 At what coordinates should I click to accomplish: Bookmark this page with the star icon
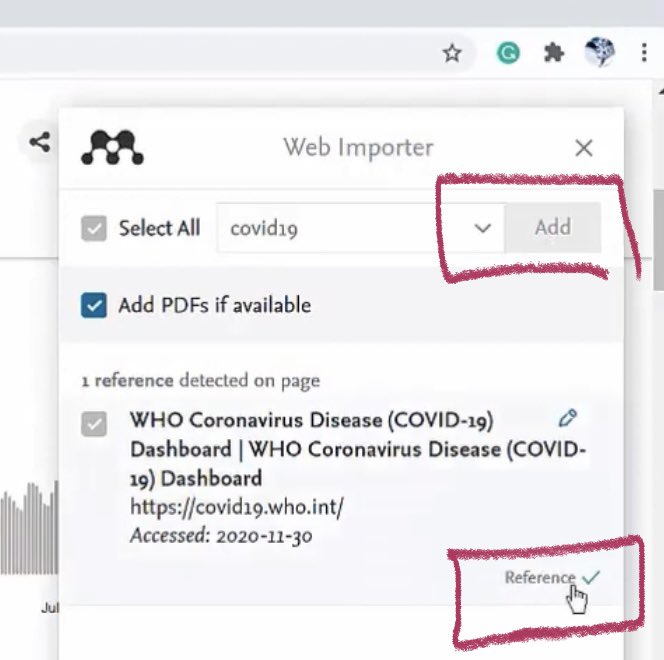click(452, 53)
